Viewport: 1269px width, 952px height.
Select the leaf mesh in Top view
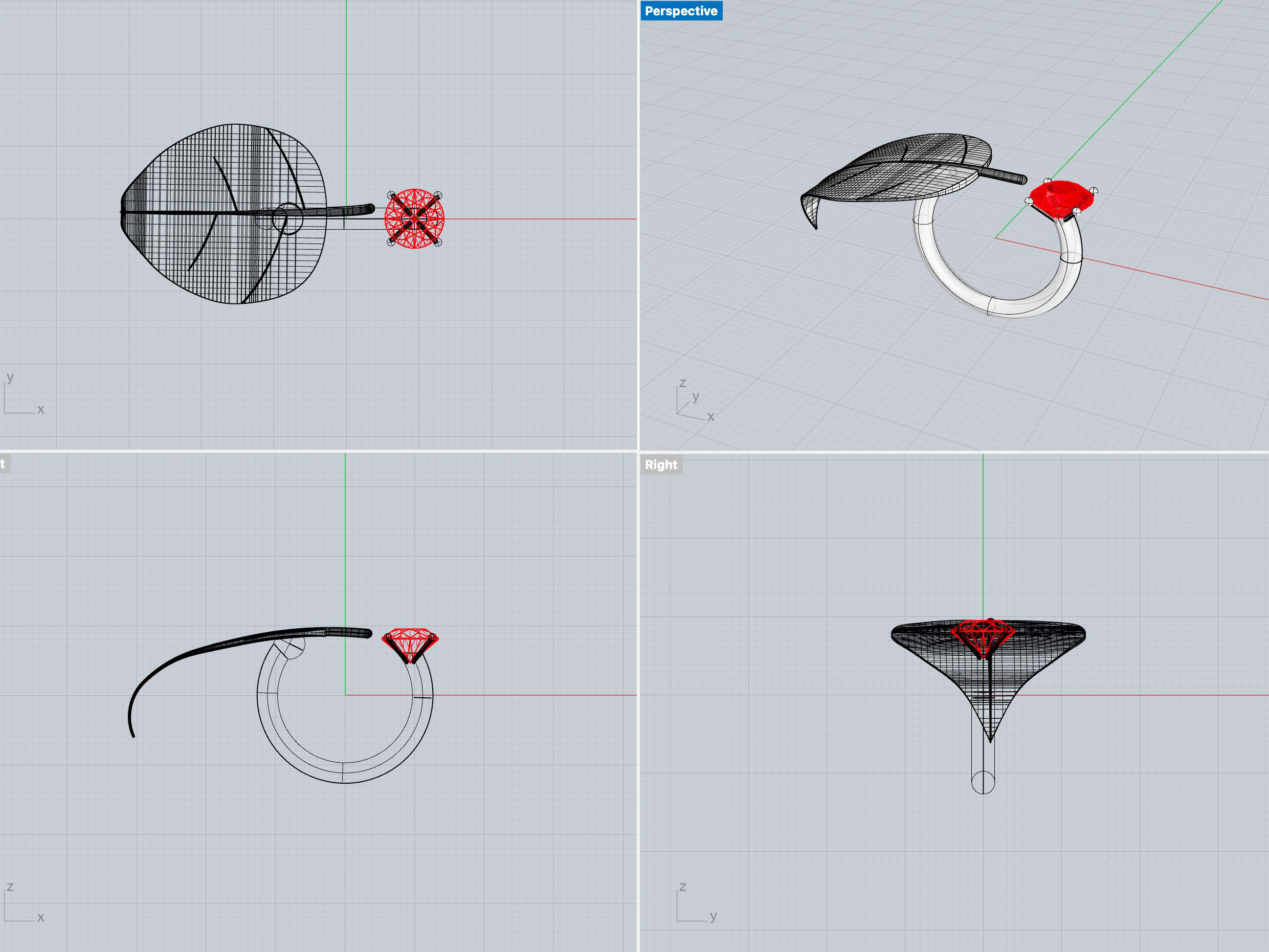coord(224,213)
